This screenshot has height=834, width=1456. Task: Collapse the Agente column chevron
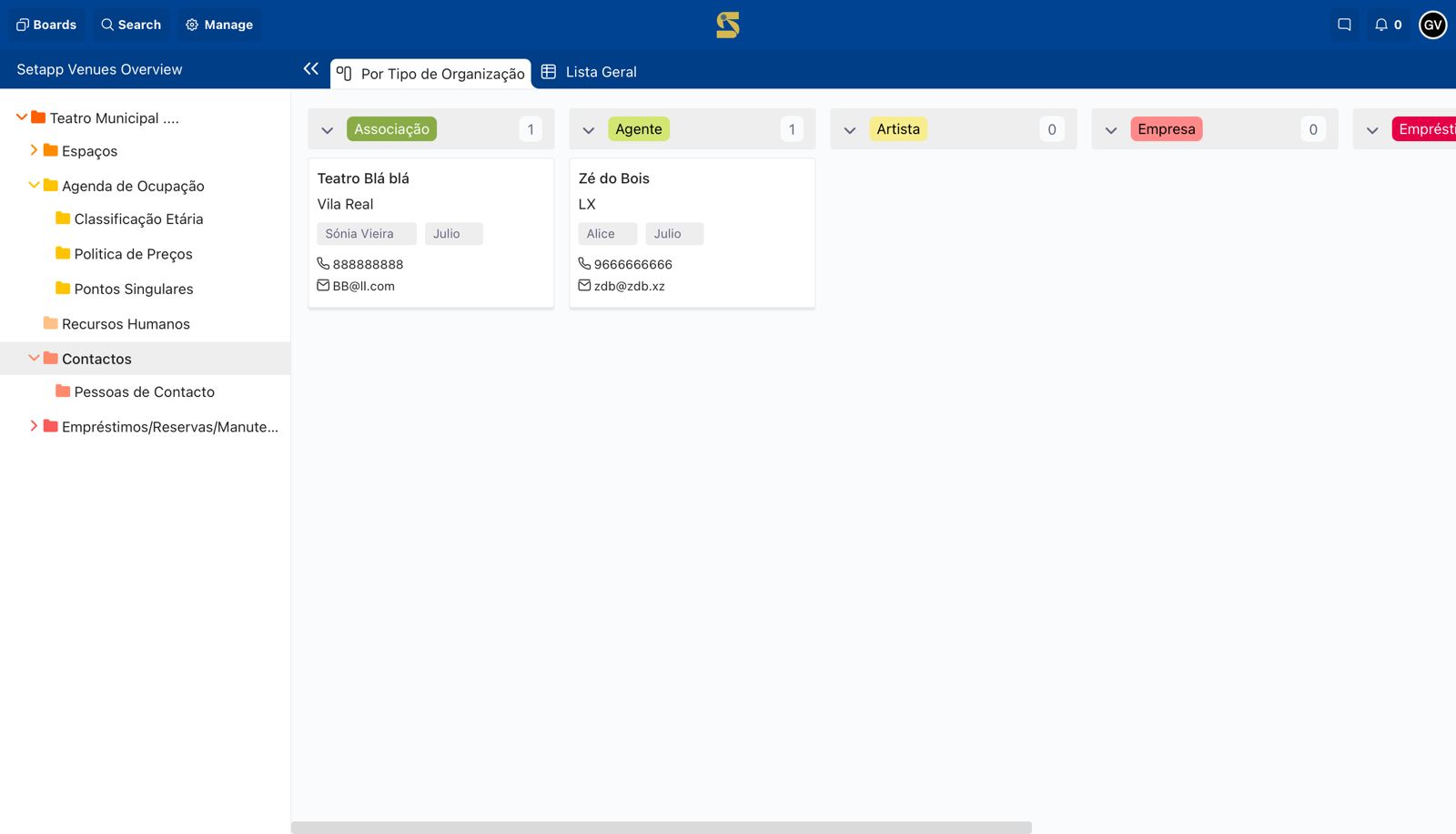point(589,129)
